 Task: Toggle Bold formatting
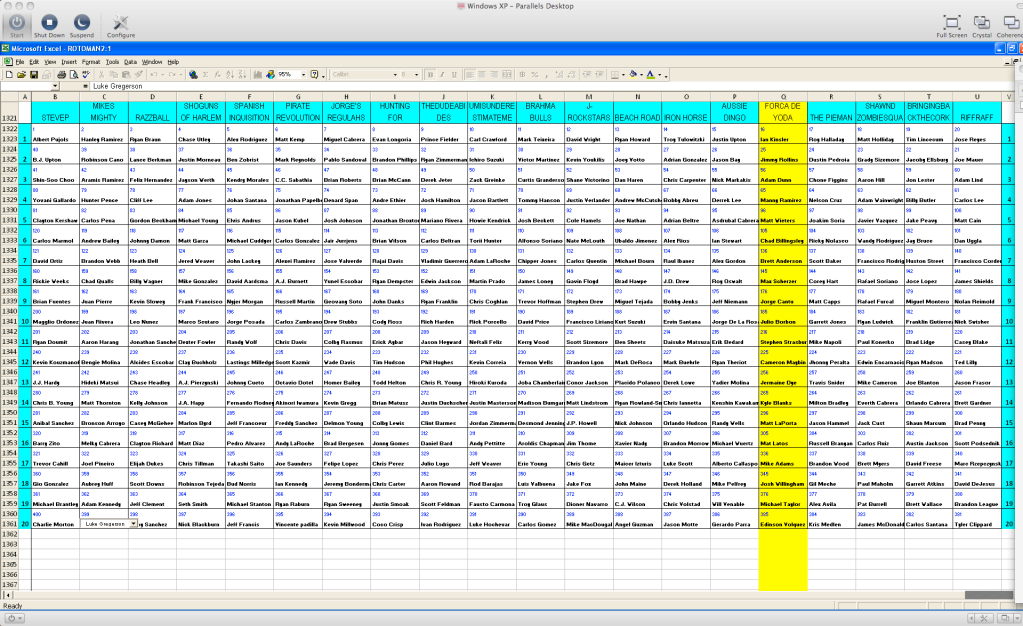pyautogui.click(x=431, y=74)
